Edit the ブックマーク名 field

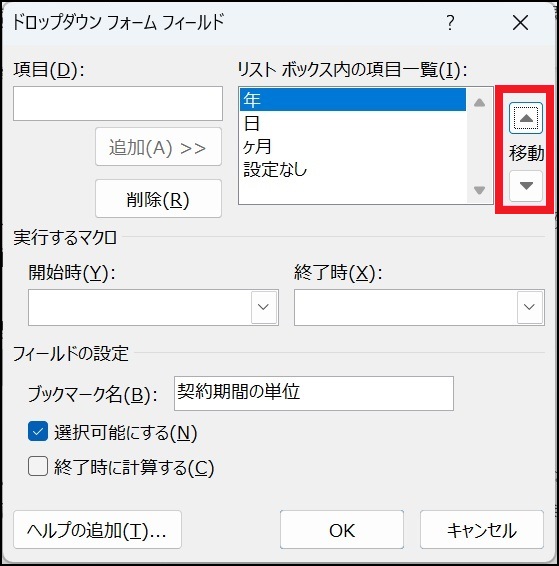(x=314, y=393)
